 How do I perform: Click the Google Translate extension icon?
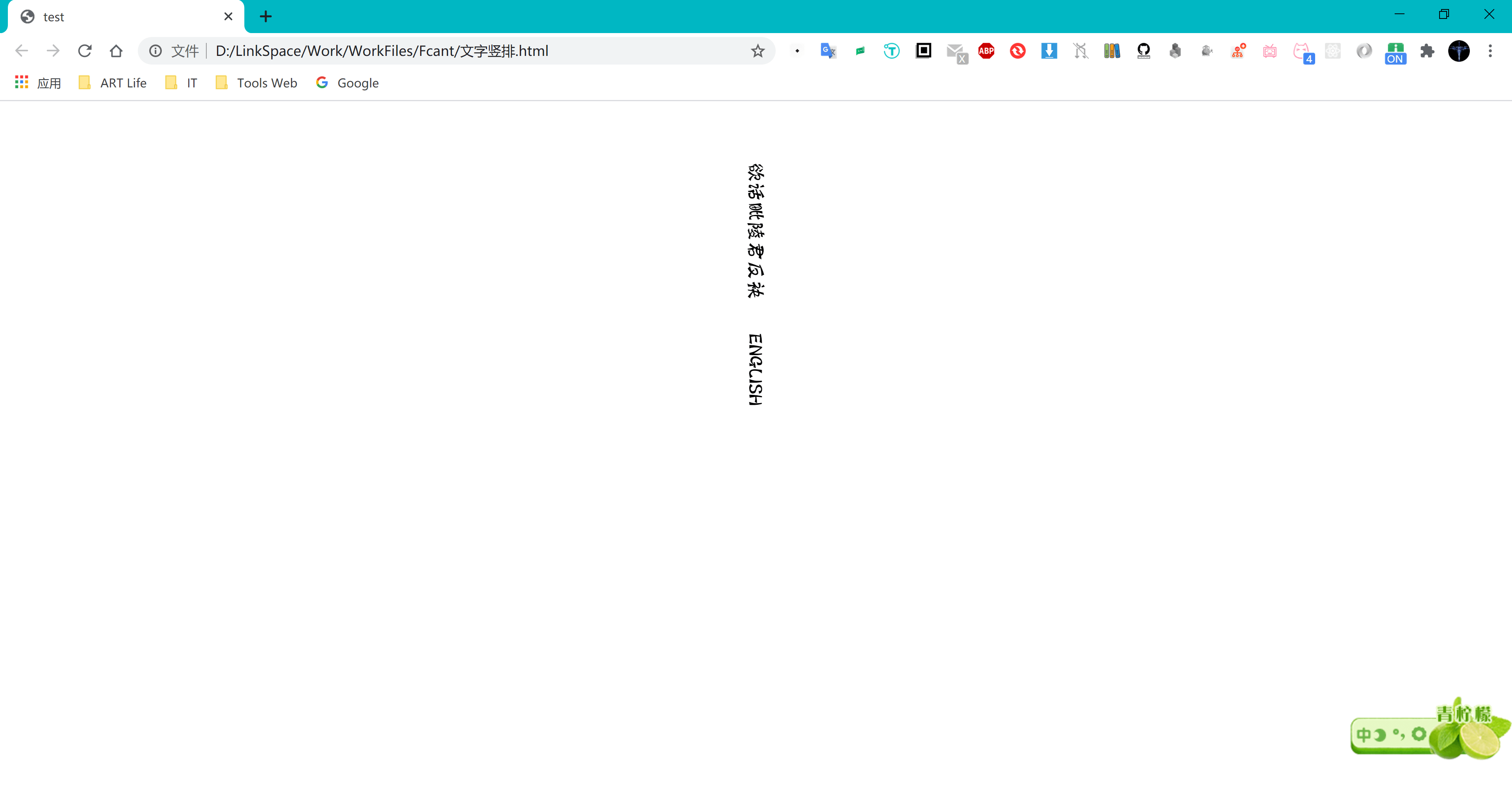828,51
